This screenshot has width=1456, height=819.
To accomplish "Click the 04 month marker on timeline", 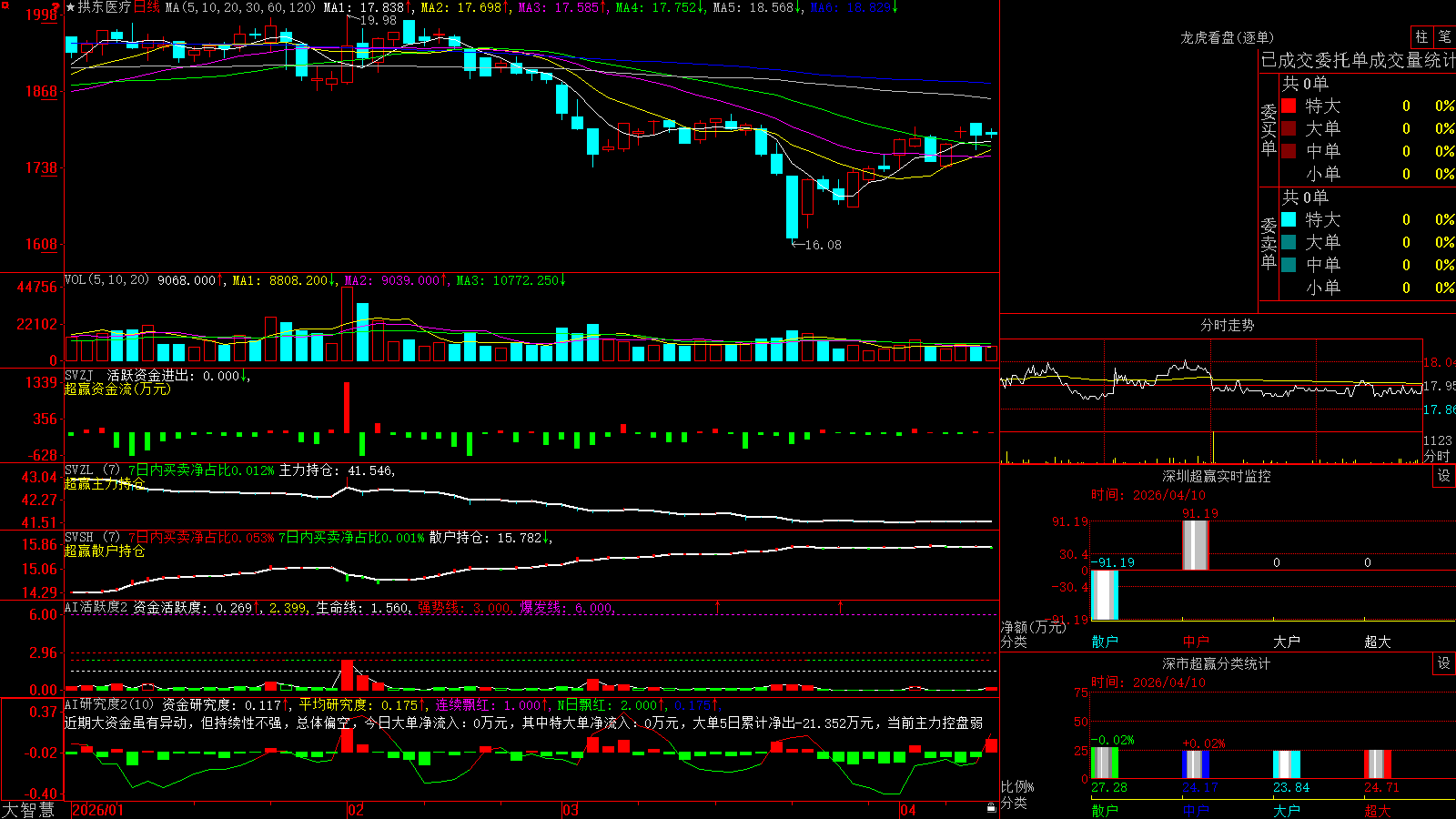I will point(907,810).
